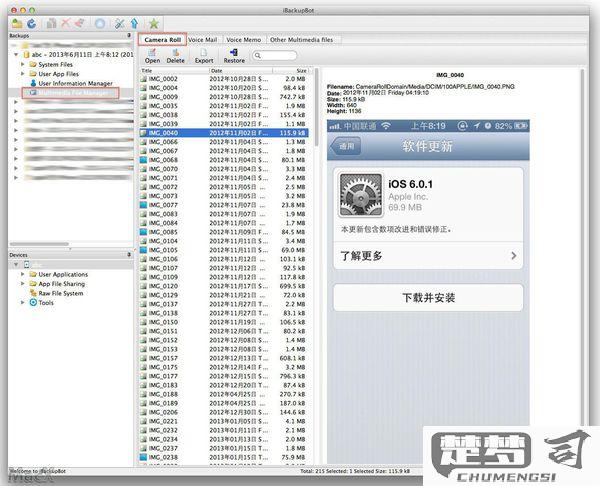The width and height of the screenshot is (600, 486).
Task: Select the IMG_0157 row
Action: pos(223,358)
